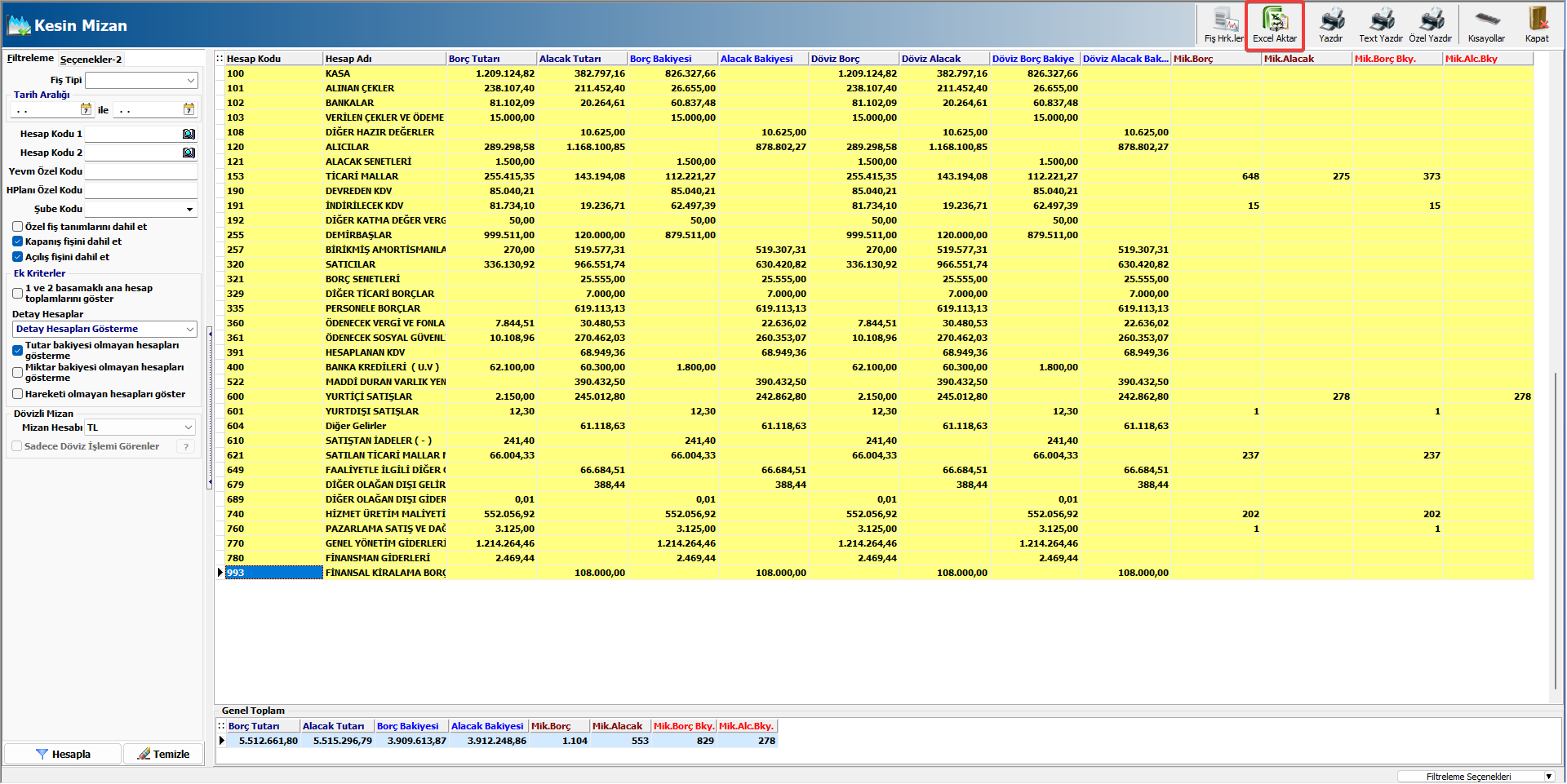Image resolution: width=1567 pixels, height=784 pixels.
Task: Click the filter panel collapse splitter
Action: 210,408
